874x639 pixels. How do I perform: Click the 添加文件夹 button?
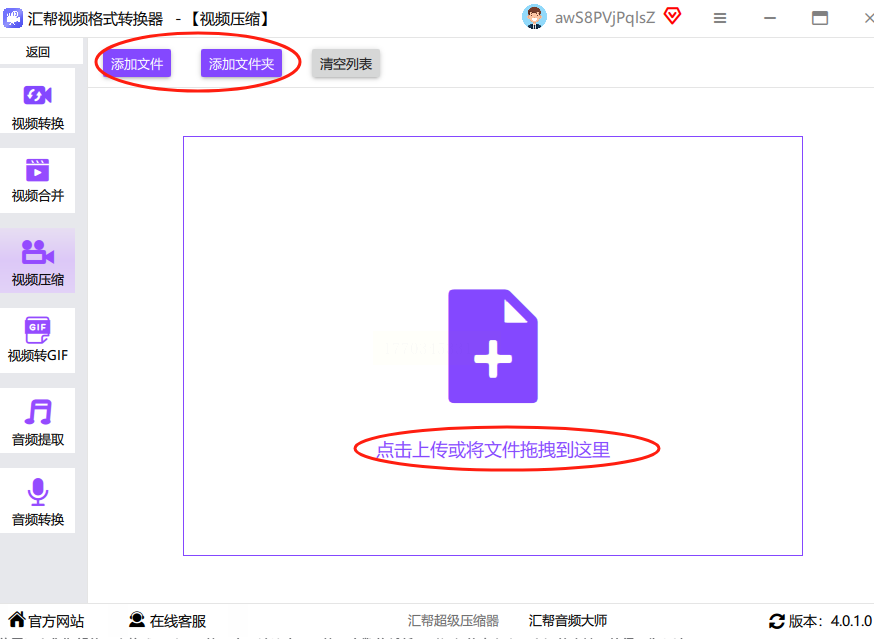[x=241, y=64]
